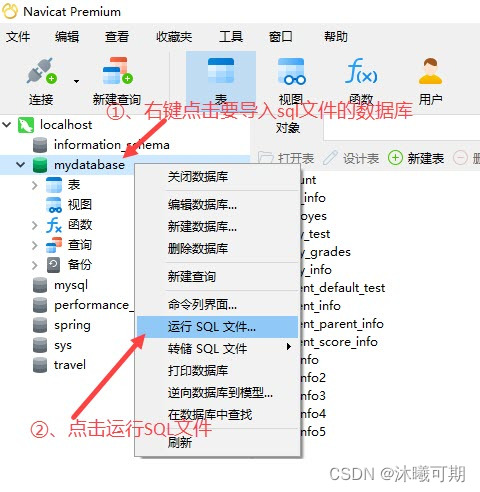Expand the 查询 queries node chevron
480x492 pixels.
35,245
